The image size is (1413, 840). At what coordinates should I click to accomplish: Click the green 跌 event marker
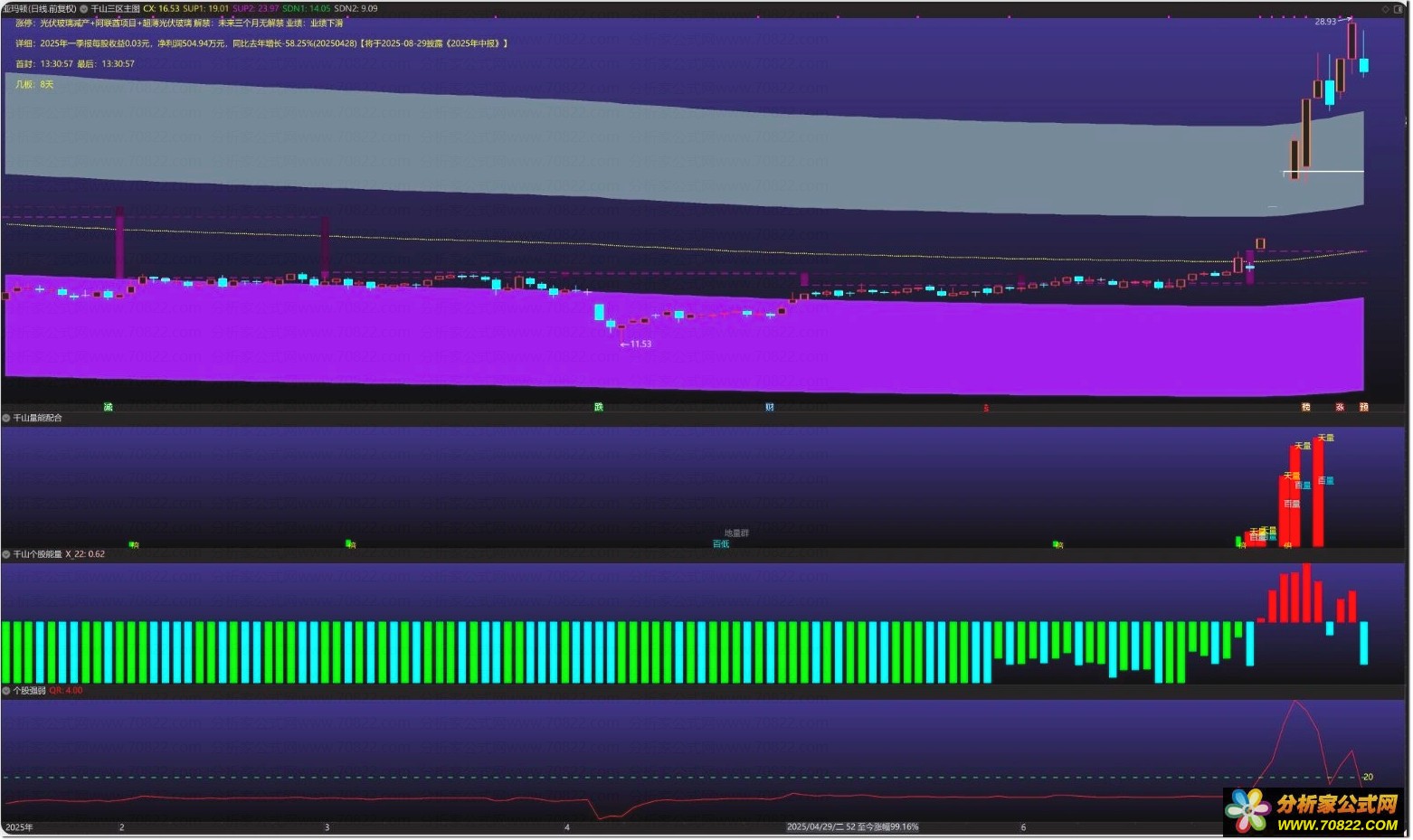(599, 408)
